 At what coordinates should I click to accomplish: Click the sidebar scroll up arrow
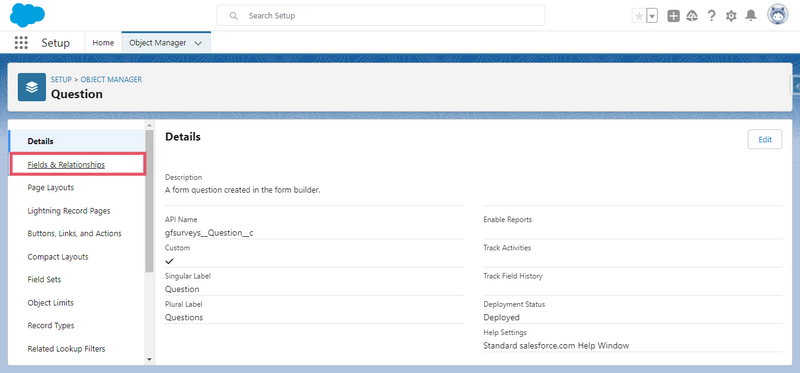149,125
